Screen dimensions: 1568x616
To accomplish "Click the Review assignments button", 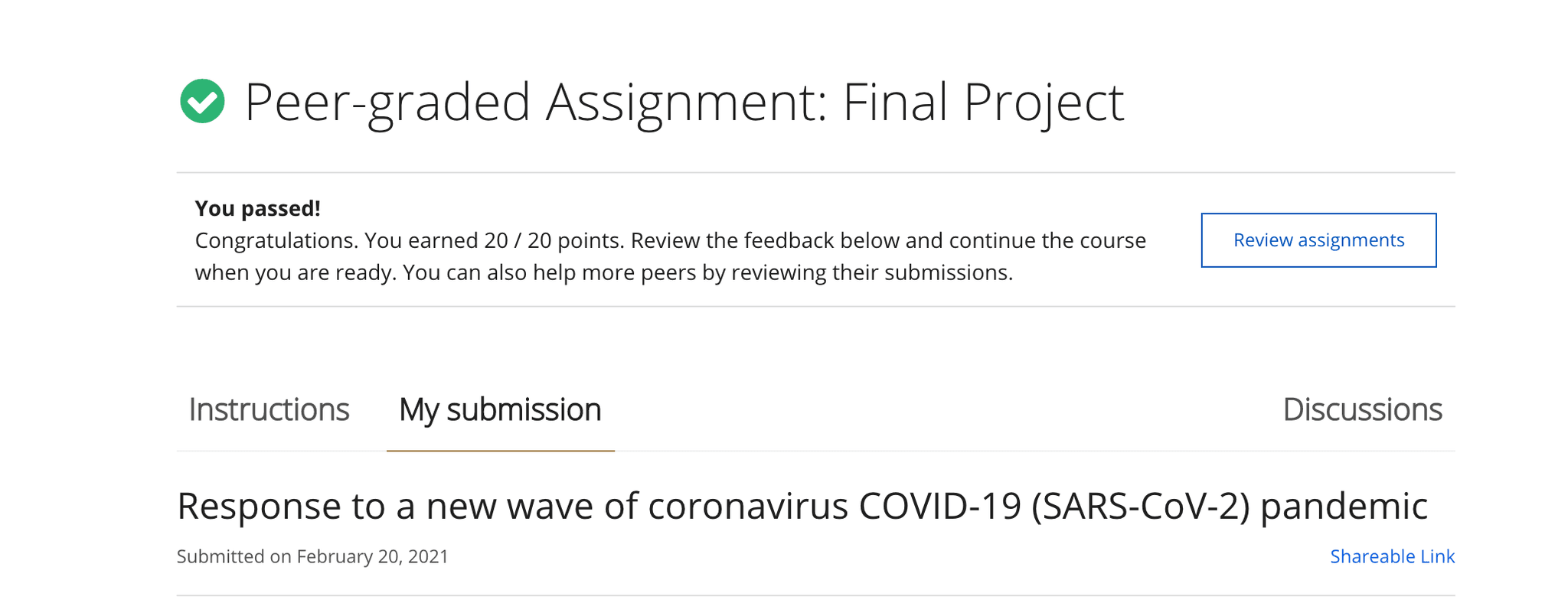I will point(1318,240).
